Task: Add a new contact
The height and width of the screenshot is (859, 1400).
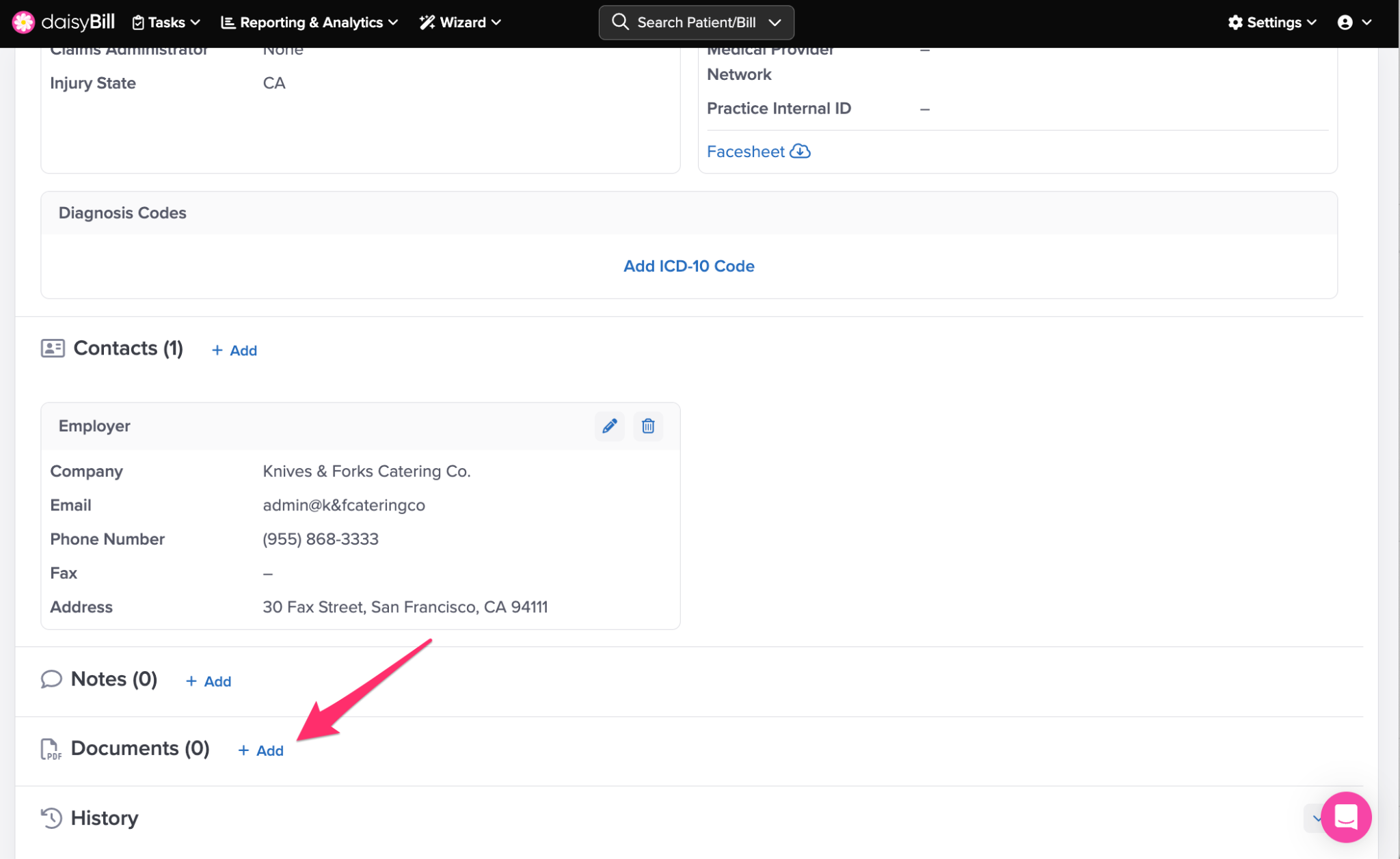Action: (x=234, y=351)
